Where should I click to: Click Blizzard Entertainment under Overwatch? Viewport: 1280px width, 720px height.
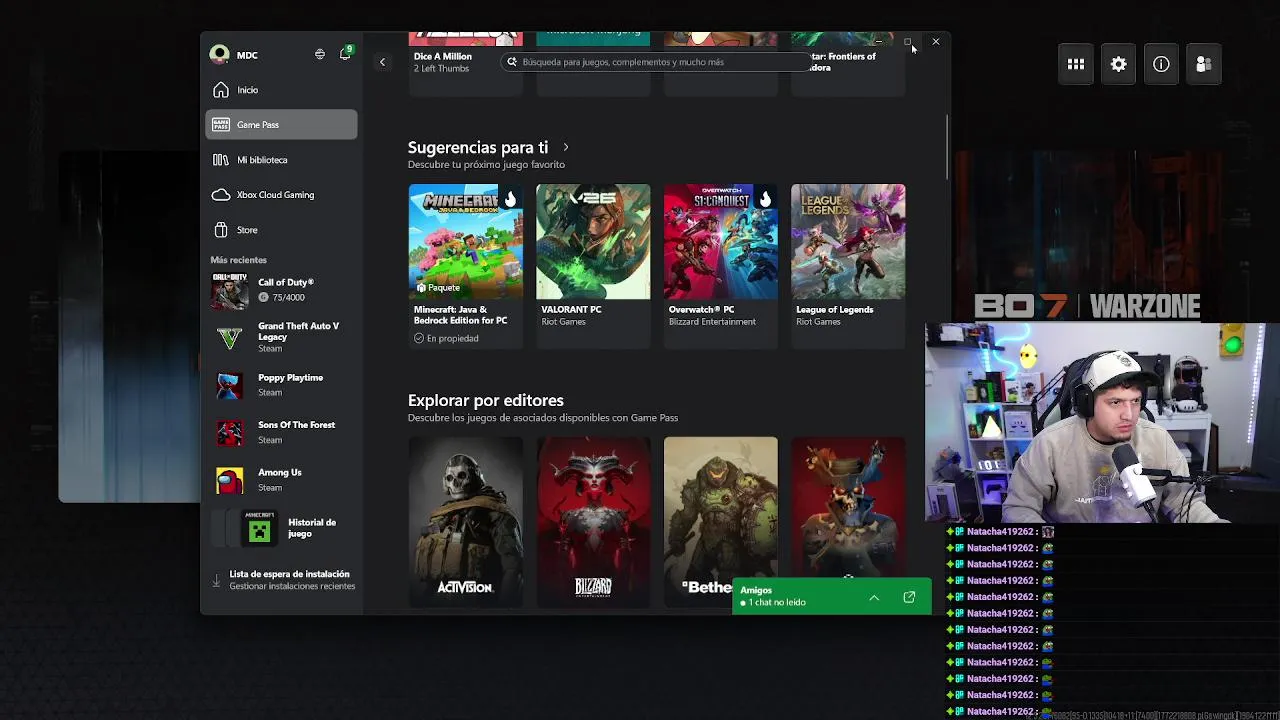pyautogui.click(x=712, y=322)
